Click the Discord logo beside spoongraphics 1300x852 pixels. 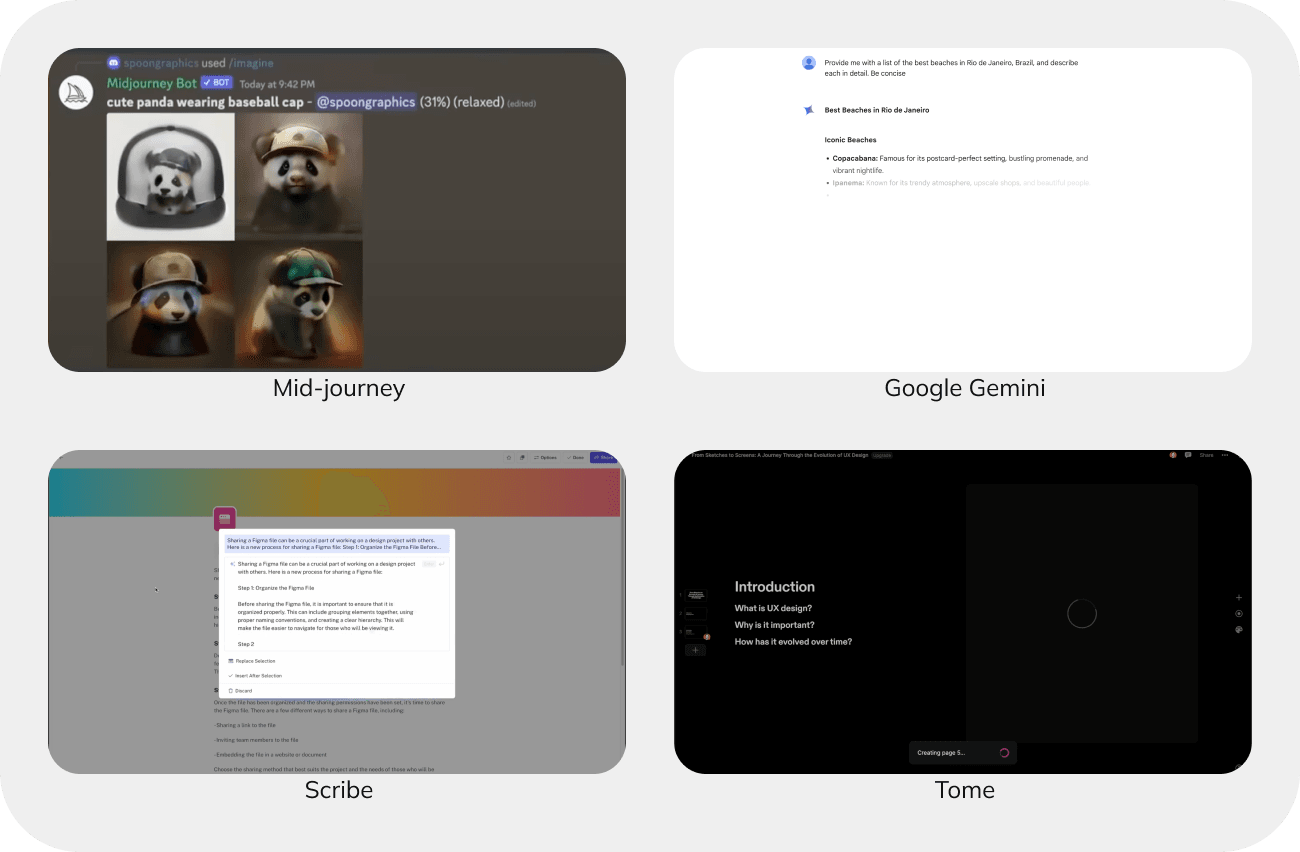113,63
